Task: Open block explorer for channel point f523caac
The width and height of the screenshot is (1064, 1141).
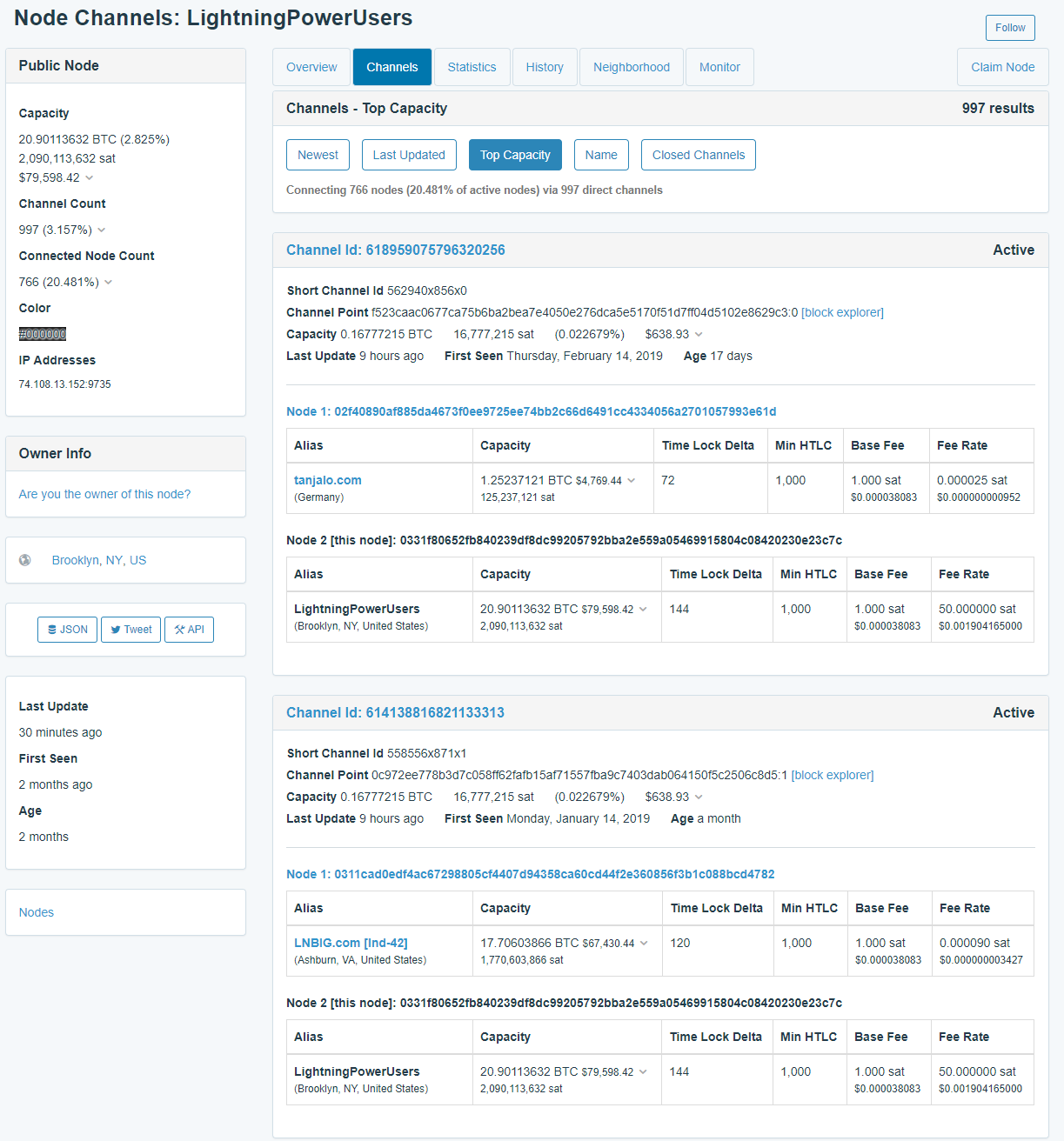Action: pyautogui.click(x=842, y=312)
